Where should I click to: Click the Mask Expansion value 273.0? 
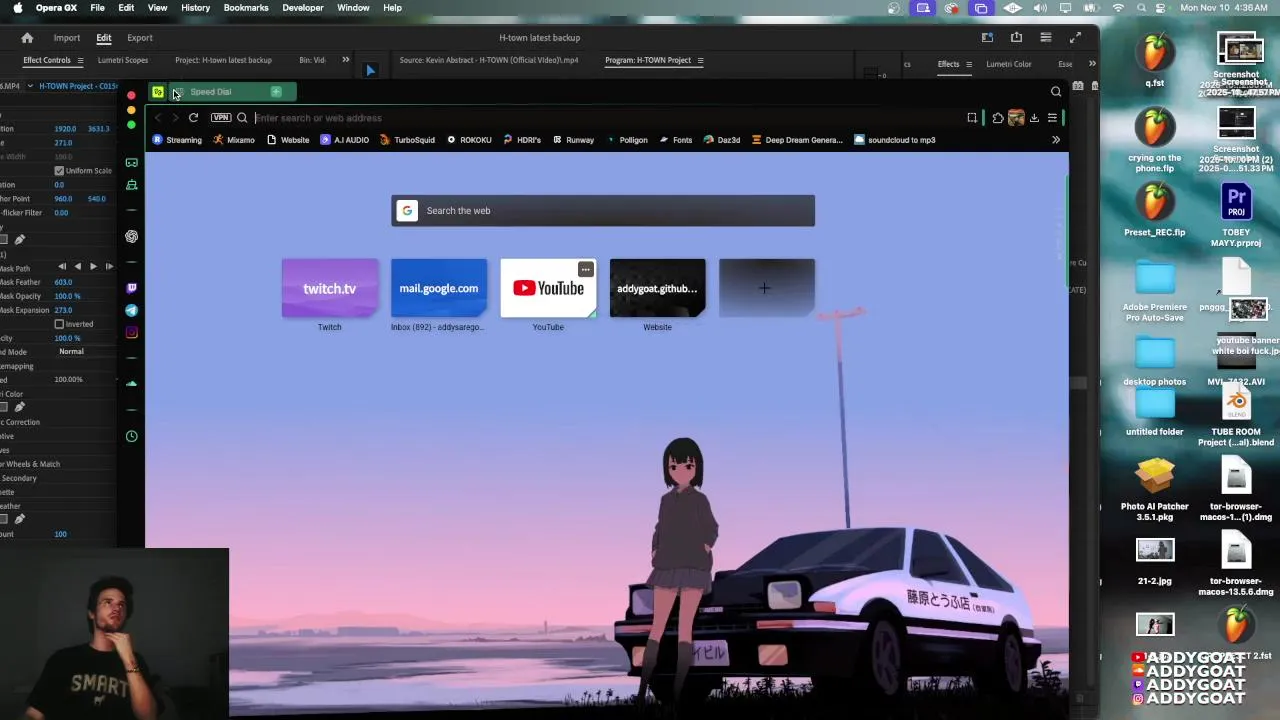coord(63,310)
